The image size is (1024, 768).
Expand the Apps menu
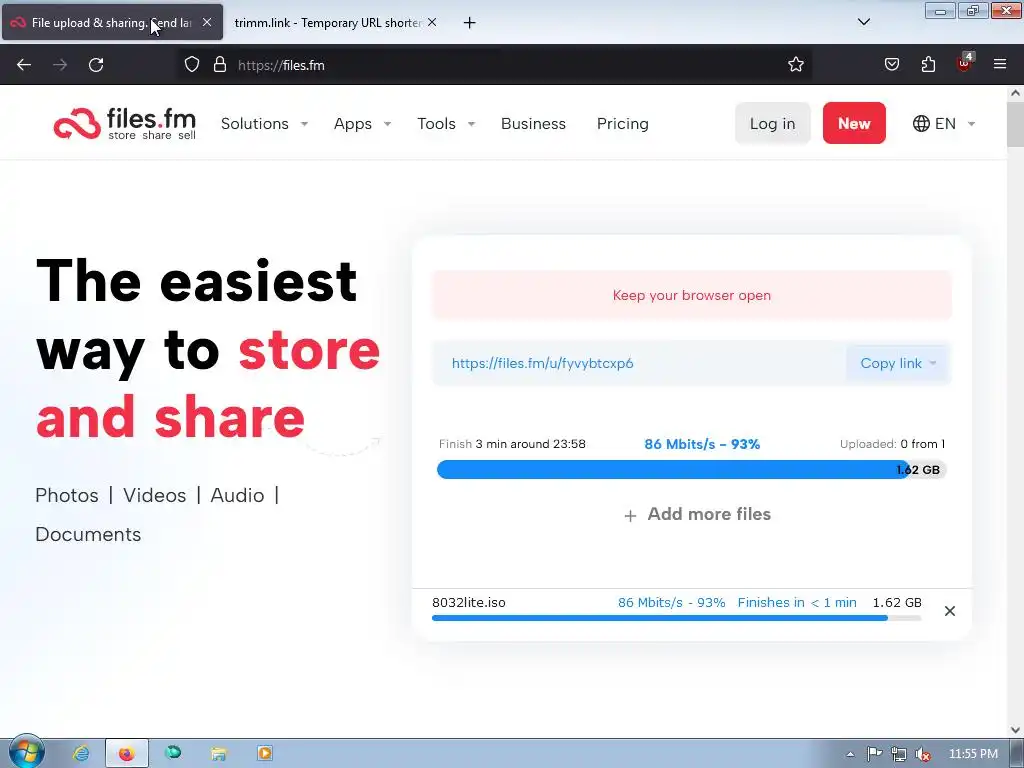pos(362,123)
